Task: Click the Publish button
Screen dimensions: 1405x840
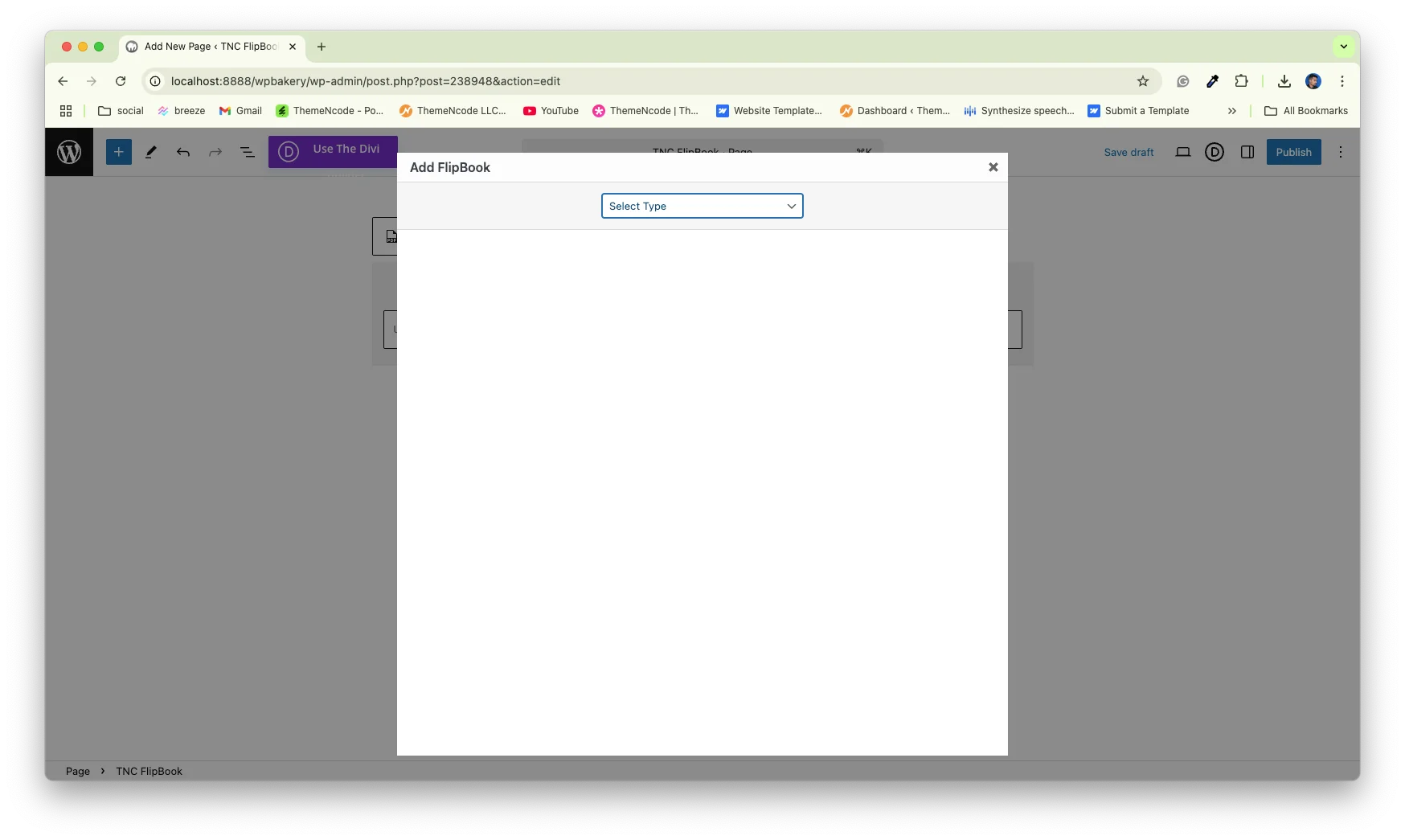Action: (1293, 152)
